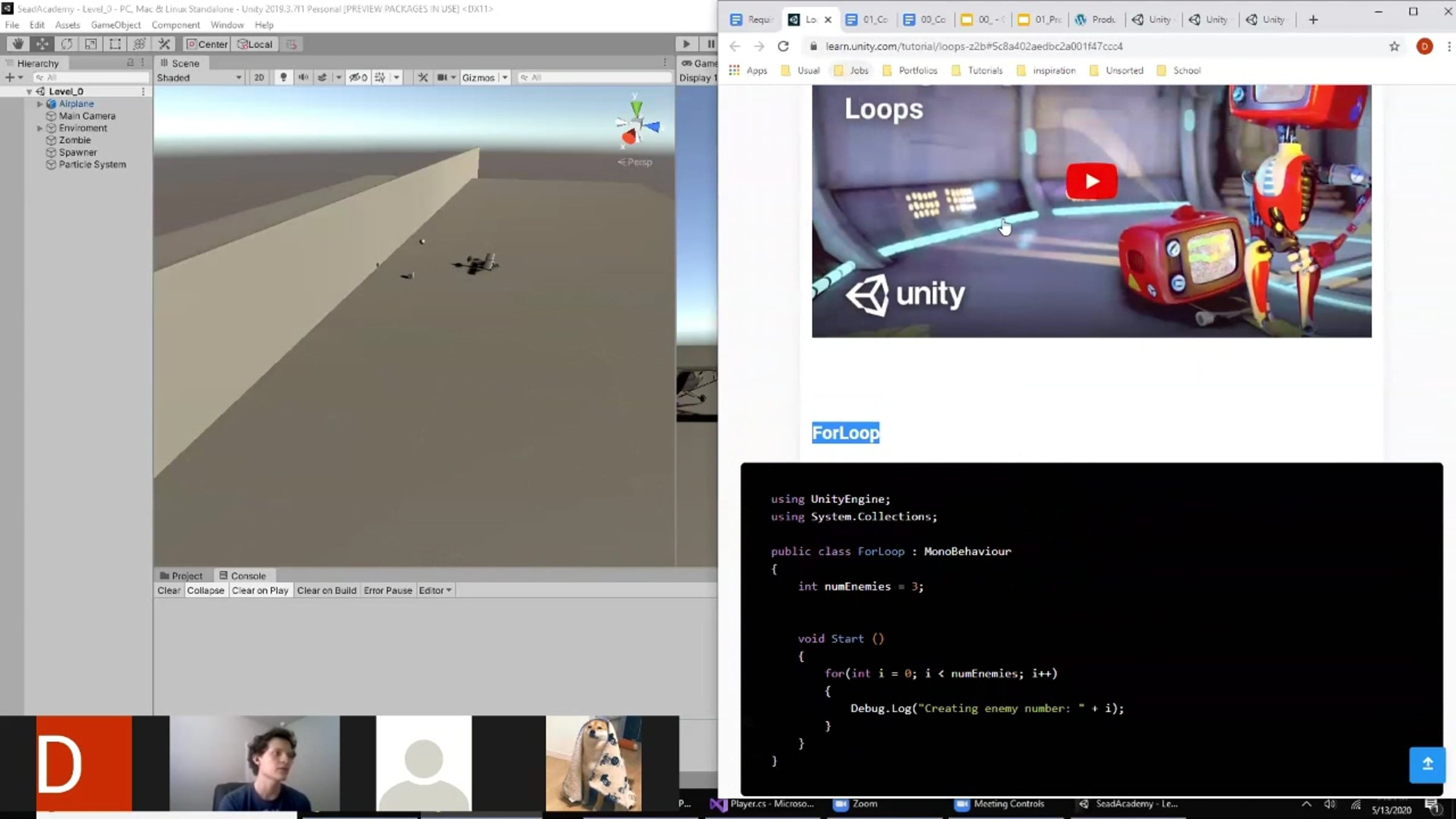Toggle scene lighting with the bulb icon
Image resolution: width=1456 pixels, height=819 pixels.
coord(283,78)
